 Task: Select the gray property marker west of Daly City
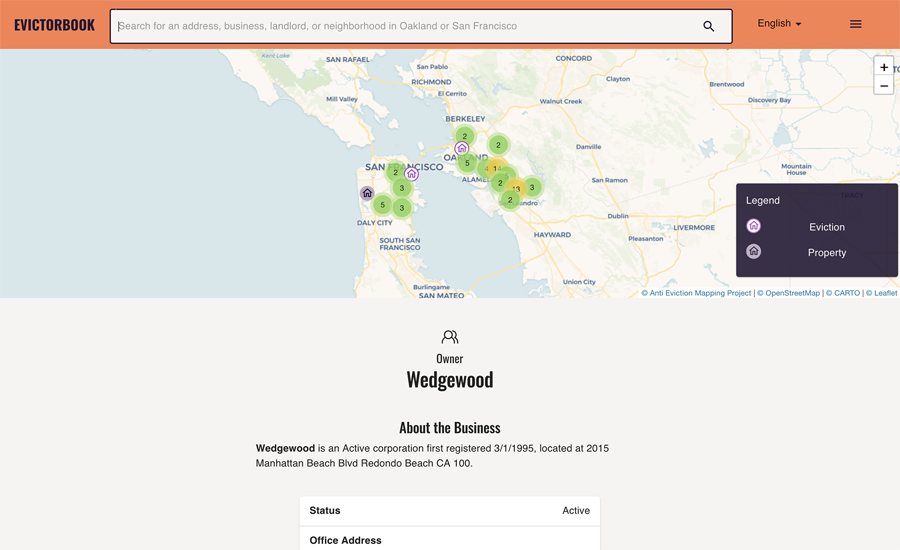click(x=367, y=193)
